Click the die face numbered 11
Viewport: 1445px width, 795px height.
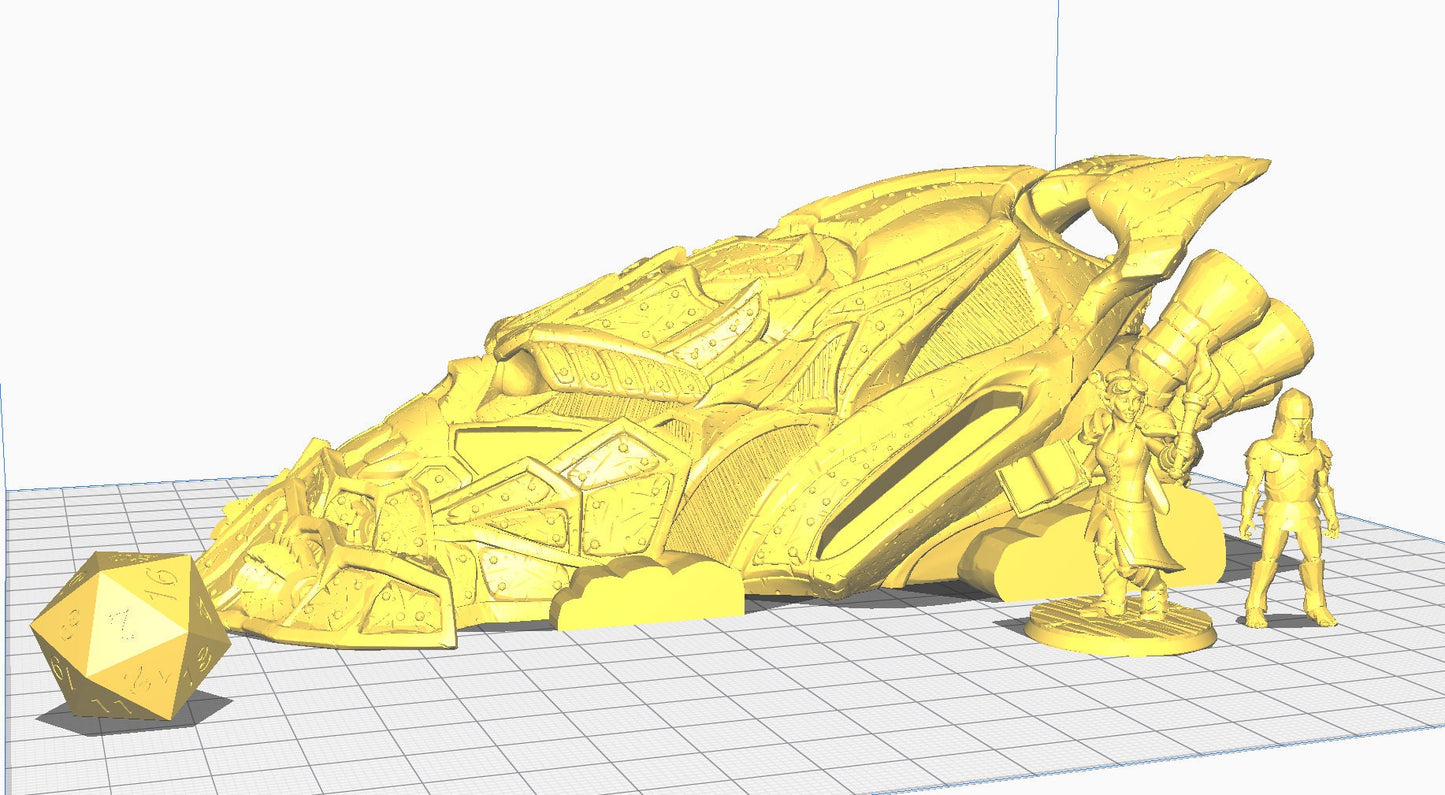(x=110, y=706)
